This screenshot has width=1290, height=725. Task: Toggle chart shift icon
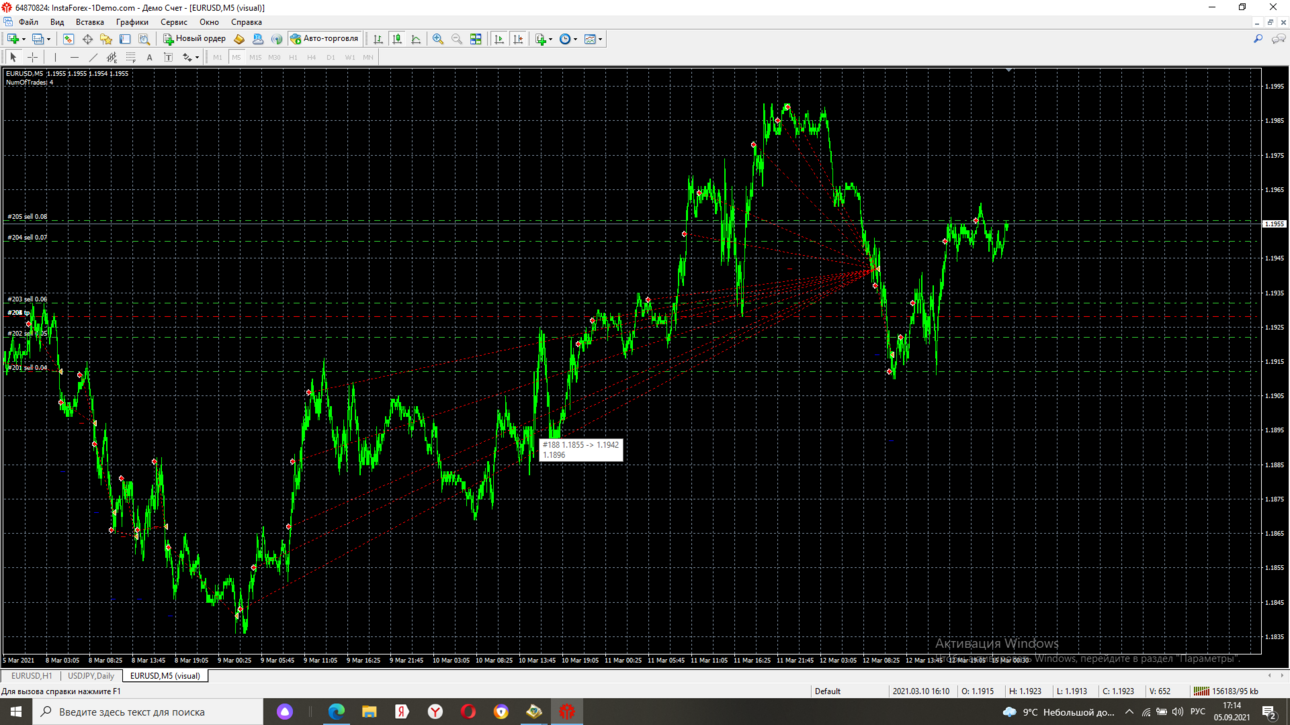coord(518,39)
